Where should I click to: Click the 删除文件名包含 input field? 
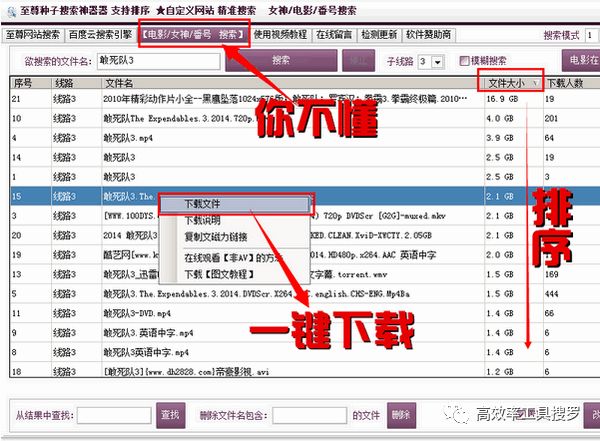(x=310, y=415)
